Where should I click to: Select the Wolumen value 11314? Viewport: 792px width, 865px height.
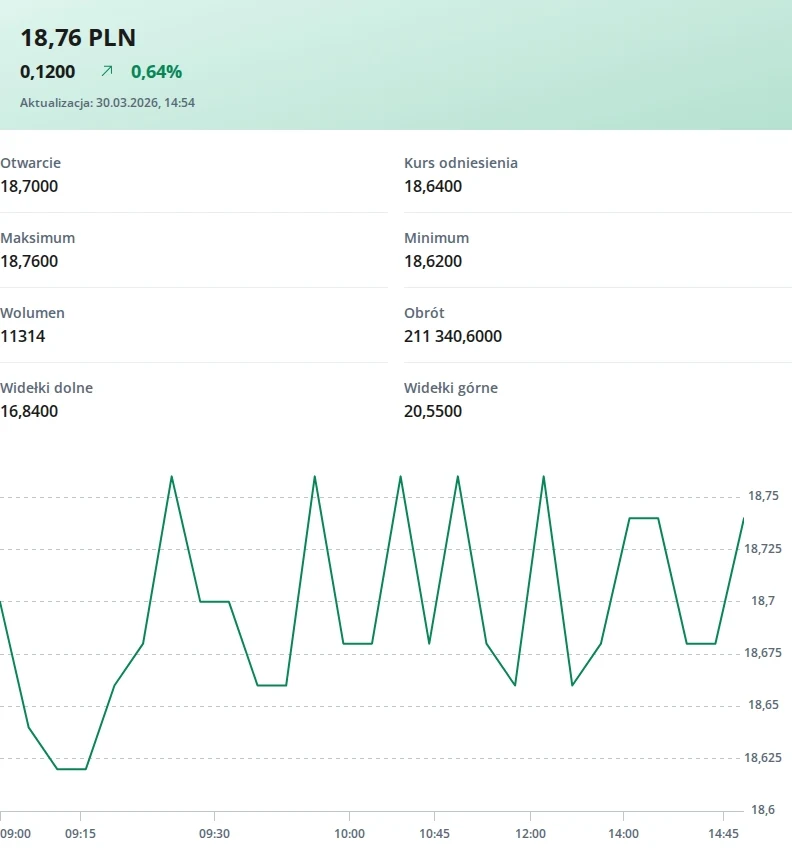point(22,336)
